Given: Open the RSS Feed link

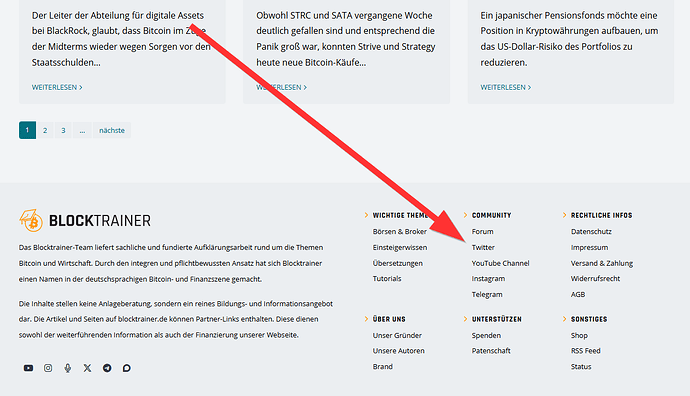Looking at the screenshot, I should 585,351.
